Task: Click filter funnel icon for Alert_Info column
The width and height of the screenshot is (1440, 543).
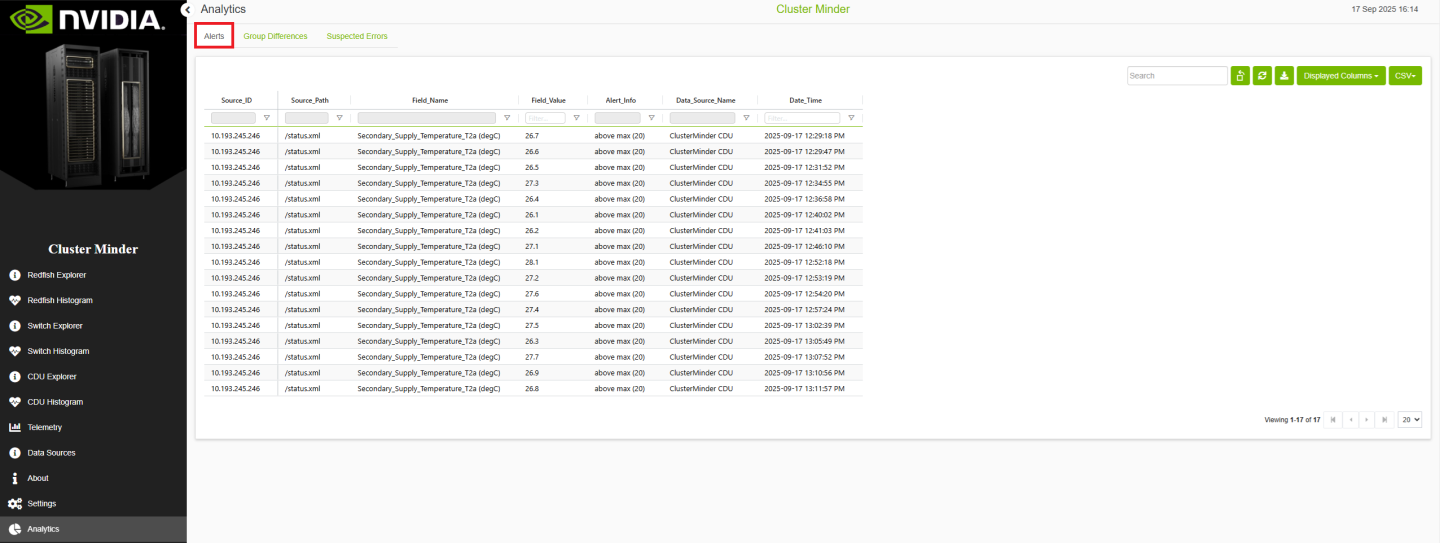Action: click(x=651, y=118)
